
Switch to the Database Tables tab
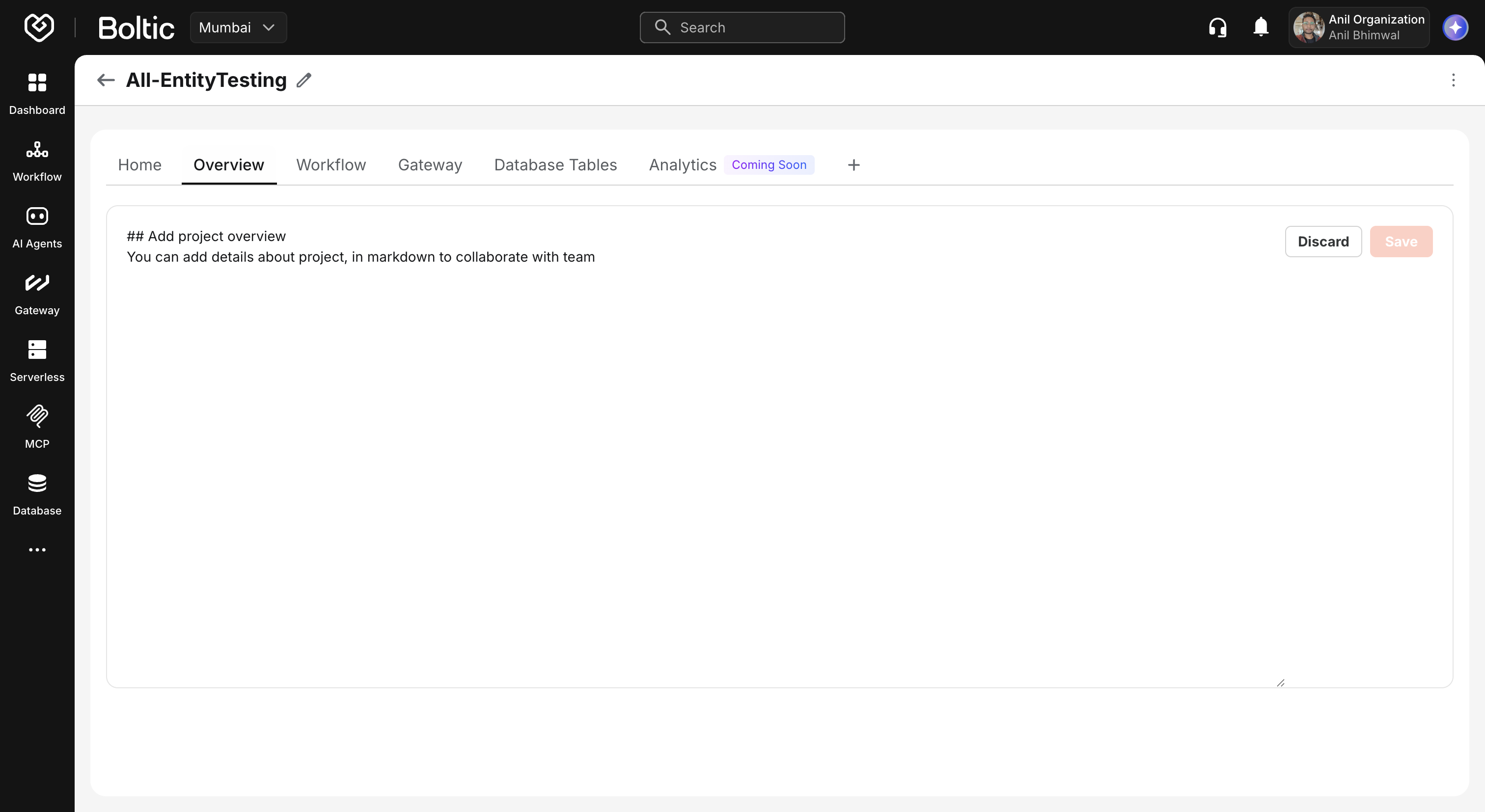(x=555, y=165)
